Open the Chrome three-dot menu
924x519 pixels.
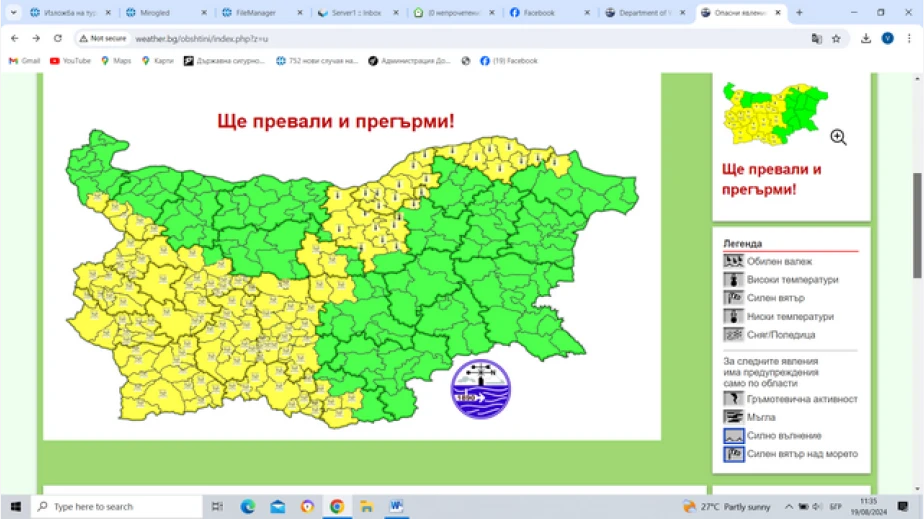pyautogui.click(x=909, y=38)
